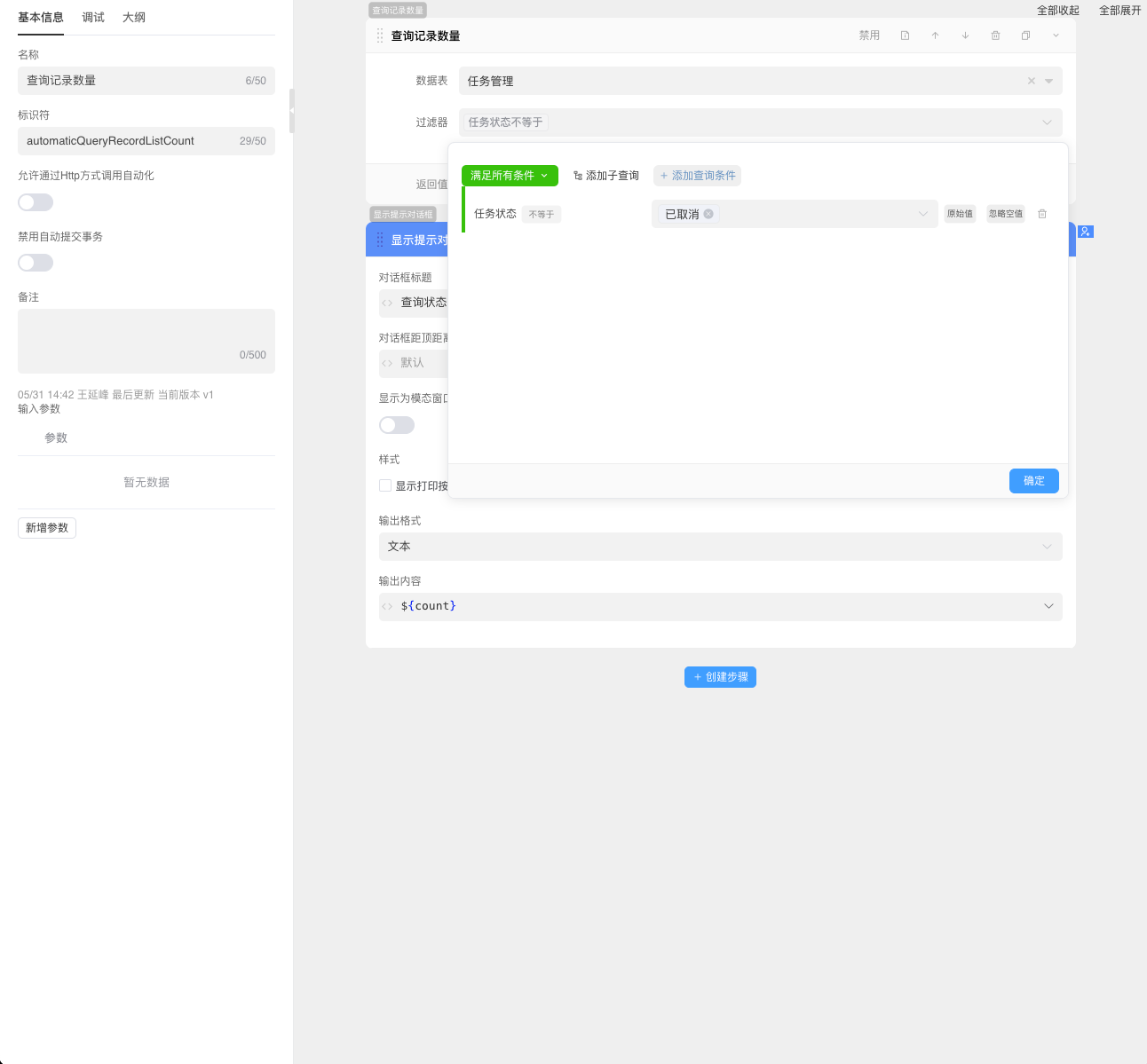This screenshot has width=1147, height=1064.
Task: Clear the 任务管理 data table selection
Action: click(x=1031, y=81)
